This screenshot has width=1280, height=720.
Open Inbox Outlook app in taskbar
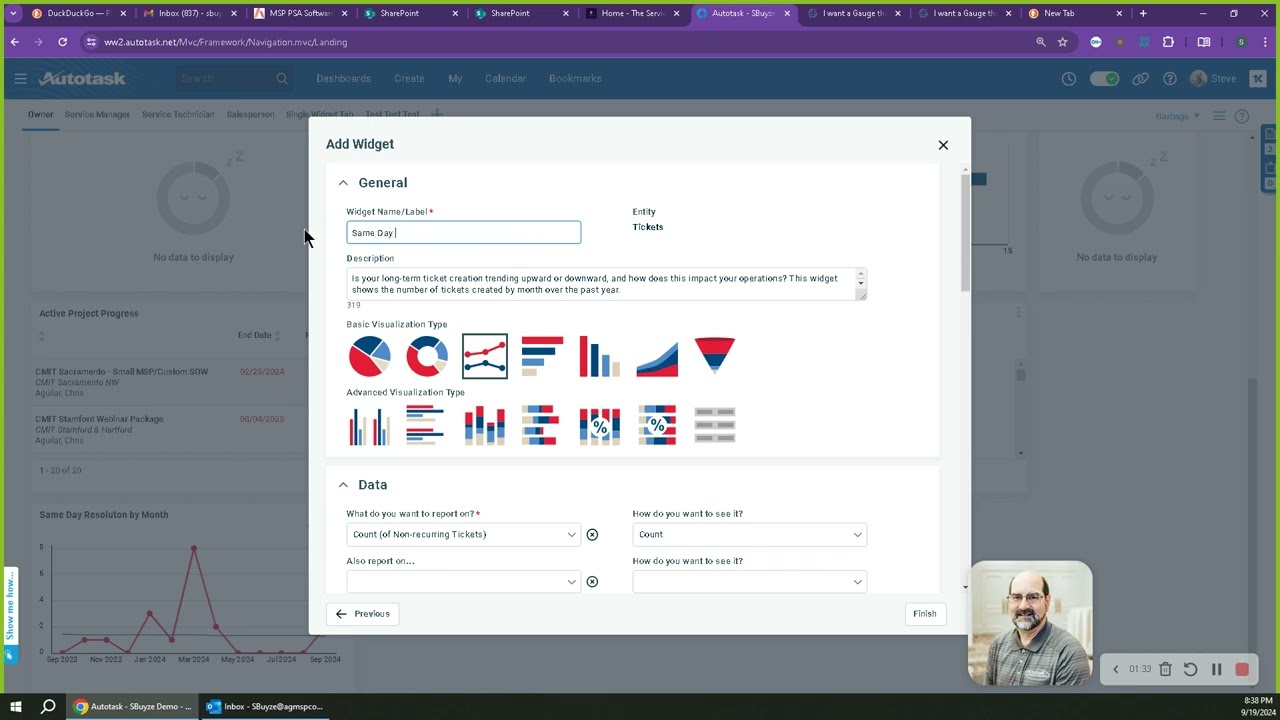265,706
